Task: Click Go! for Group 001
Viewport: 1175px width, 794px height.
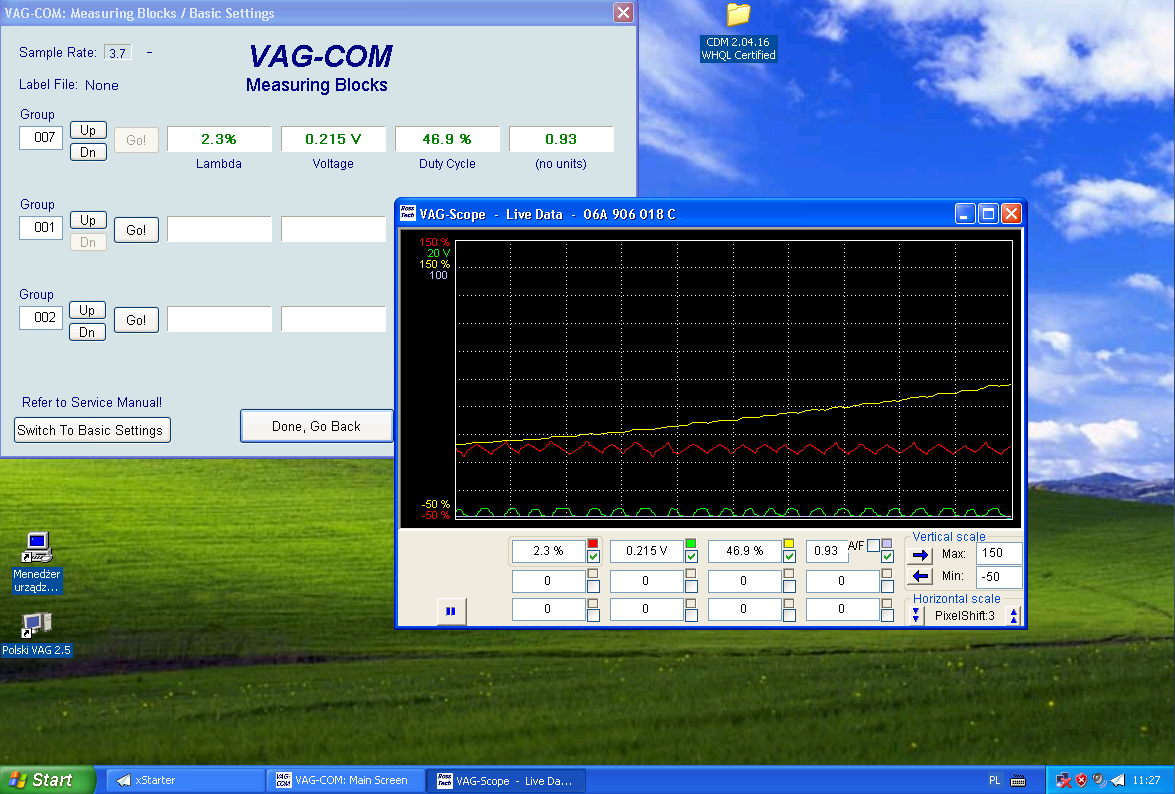Action: [x=136, y=230]
